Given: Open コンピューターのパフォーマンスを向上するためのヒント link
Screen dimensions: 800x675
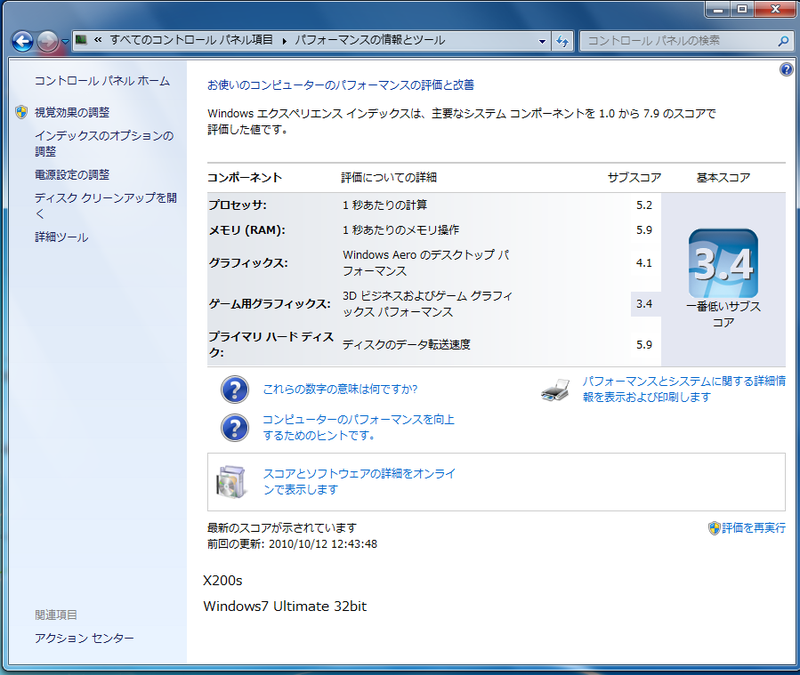Looking at the screenshot, I should (x=358, y=427).
